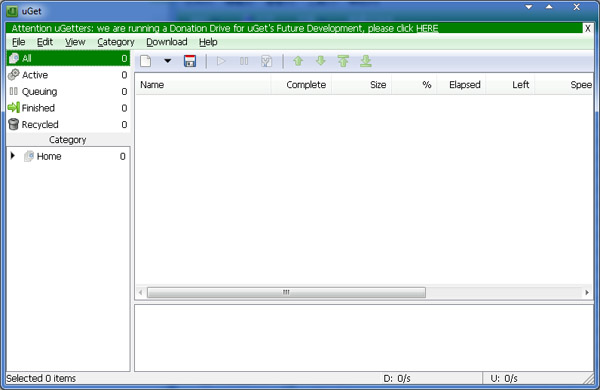
Task: Sort by the % column header
Action: 414,85
